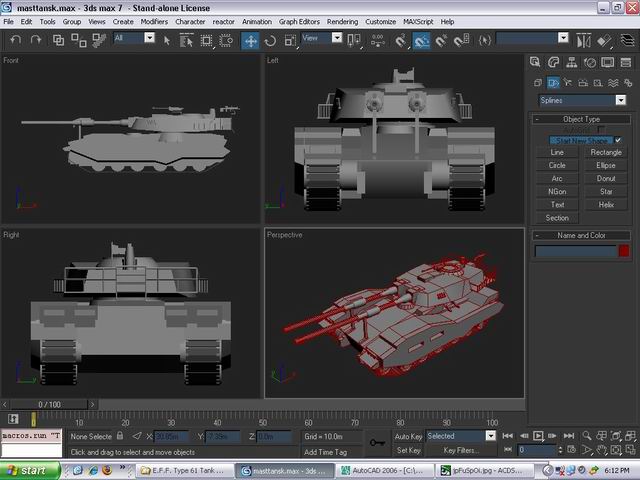Image resolution: width=640 pixels, height=480 pixels.
Task: Open the named selection sets dropdown
Action: [x=563, y=38]
